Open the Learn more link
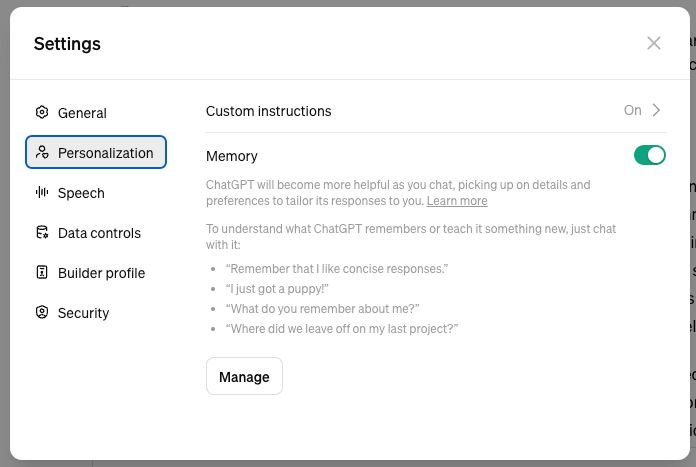 point(457,201)
